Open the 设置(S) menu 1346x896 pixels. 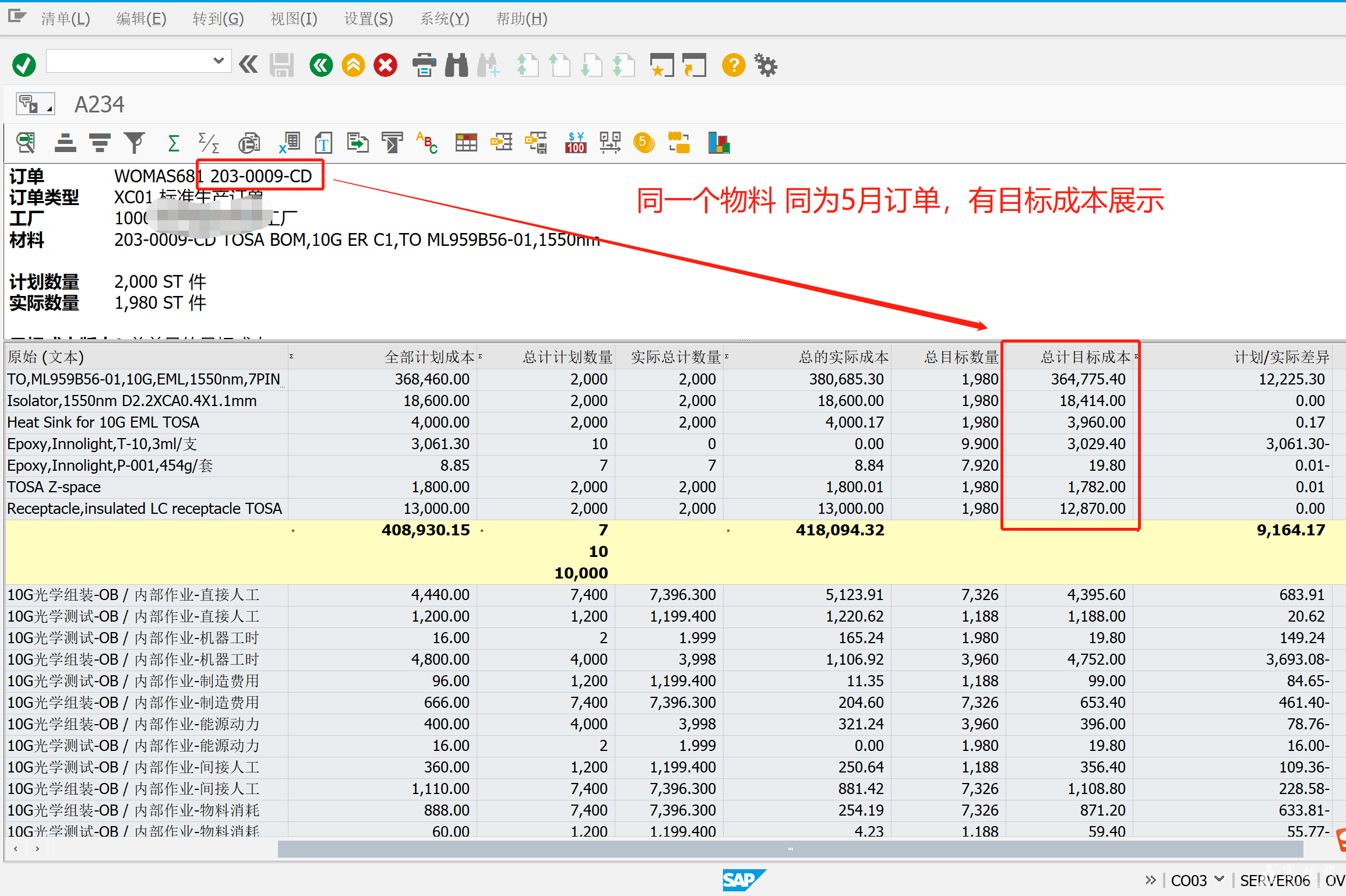coord(368,19)
